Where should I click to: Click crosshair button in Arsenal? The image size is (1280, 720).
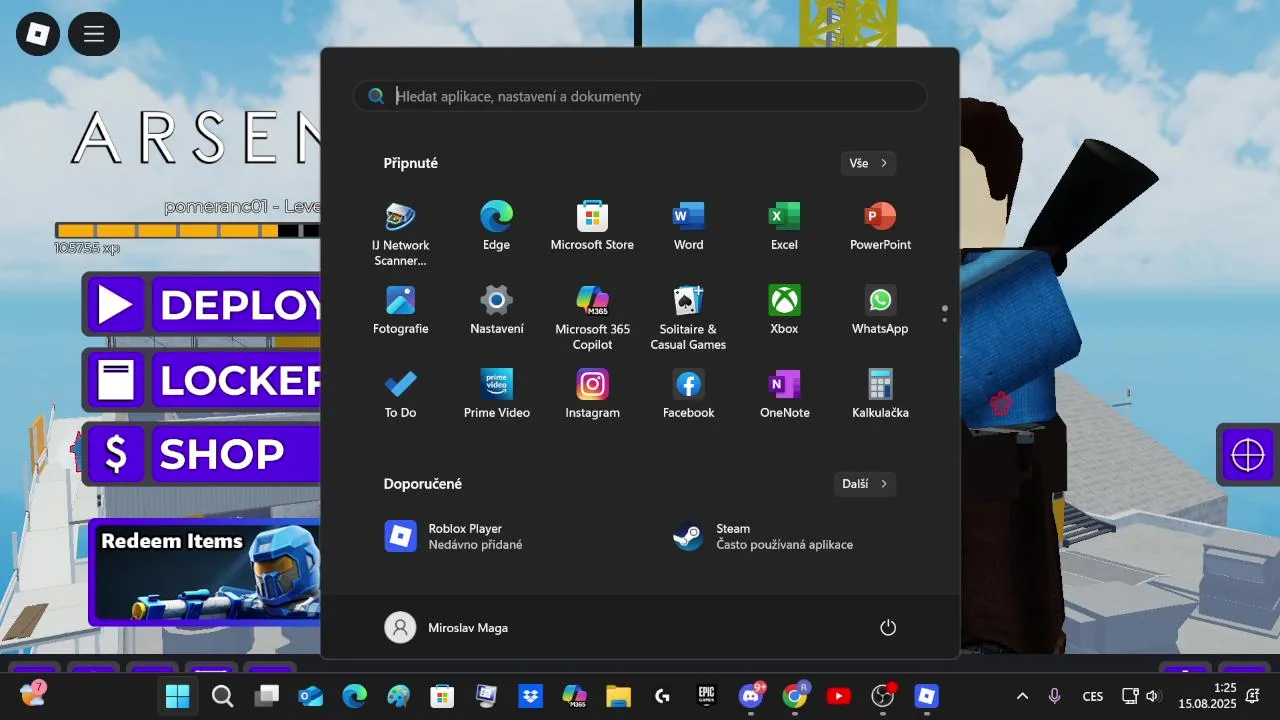1247,455
